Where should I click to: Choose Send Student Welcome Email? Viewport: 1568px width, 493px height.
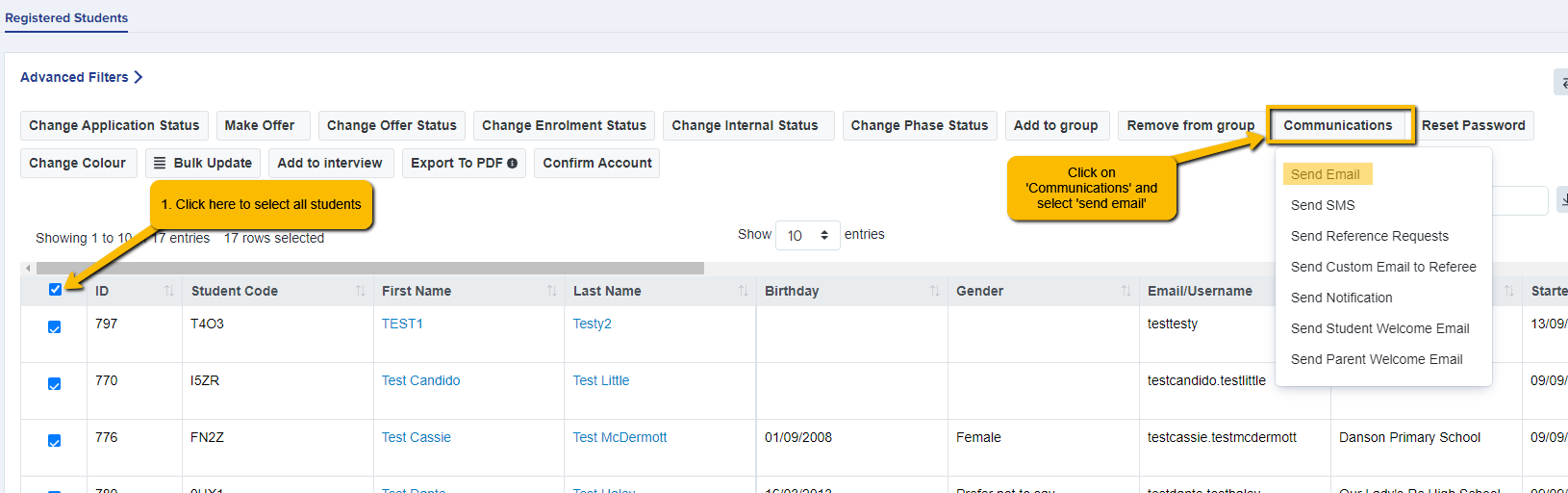tap(1380, 328)
